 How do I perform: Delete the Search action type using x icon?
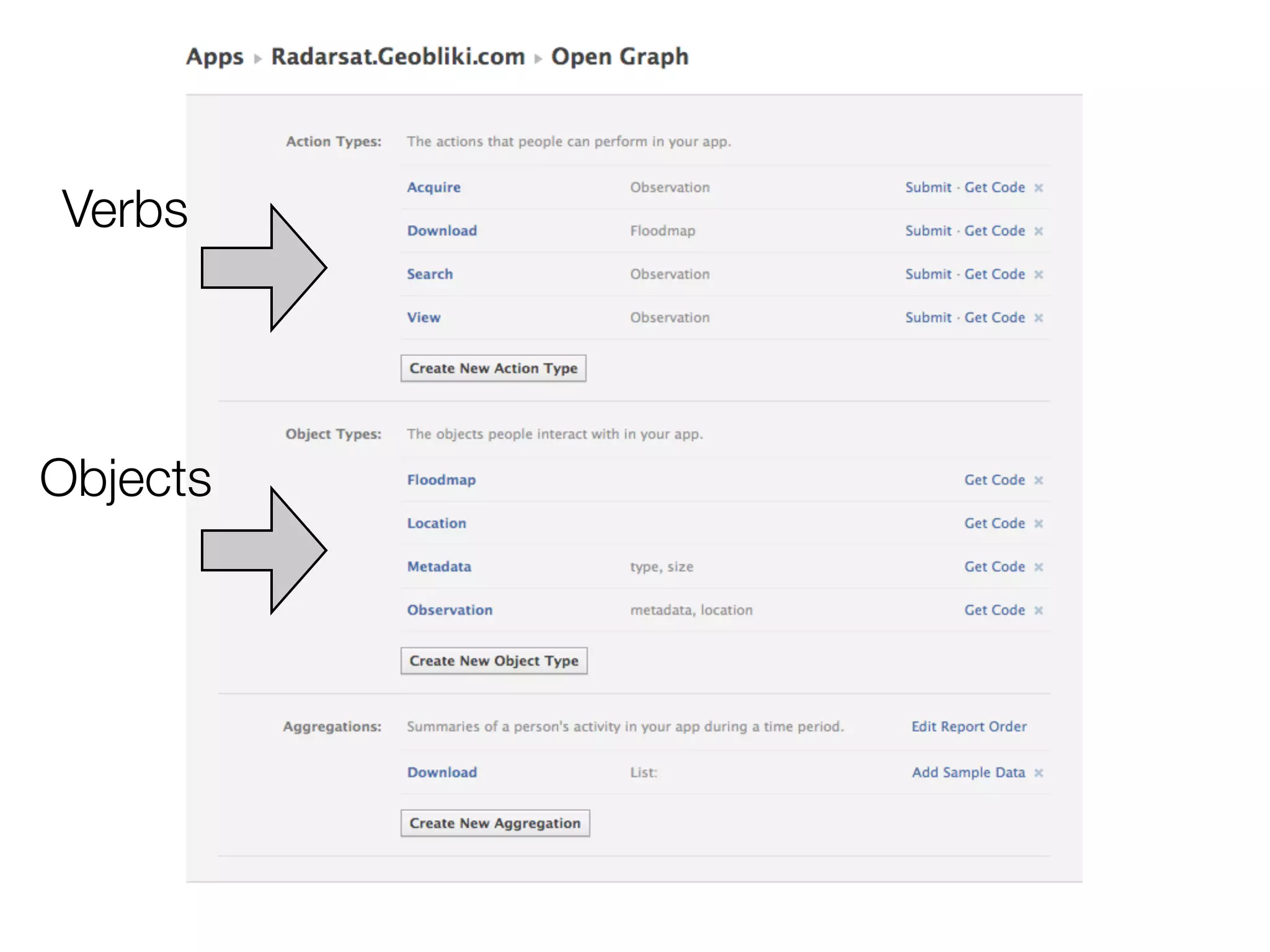pyautogui.click(x=1039, y=275)
